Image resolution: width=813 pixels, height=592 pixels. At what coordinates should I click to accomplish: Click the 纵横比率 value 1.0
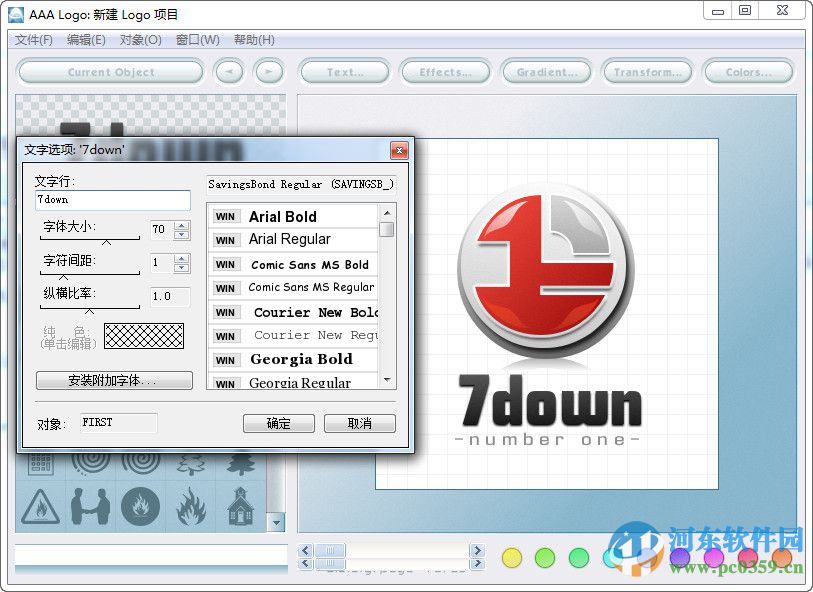170,297
